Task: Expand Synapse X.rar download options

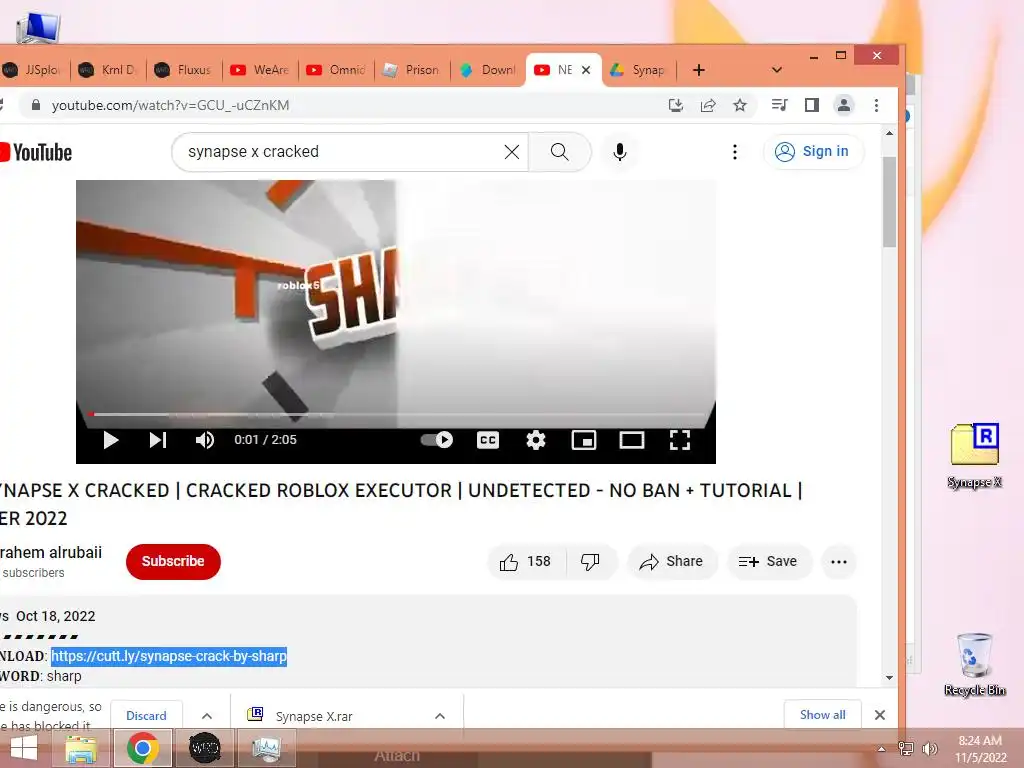Action: point(440,716)
